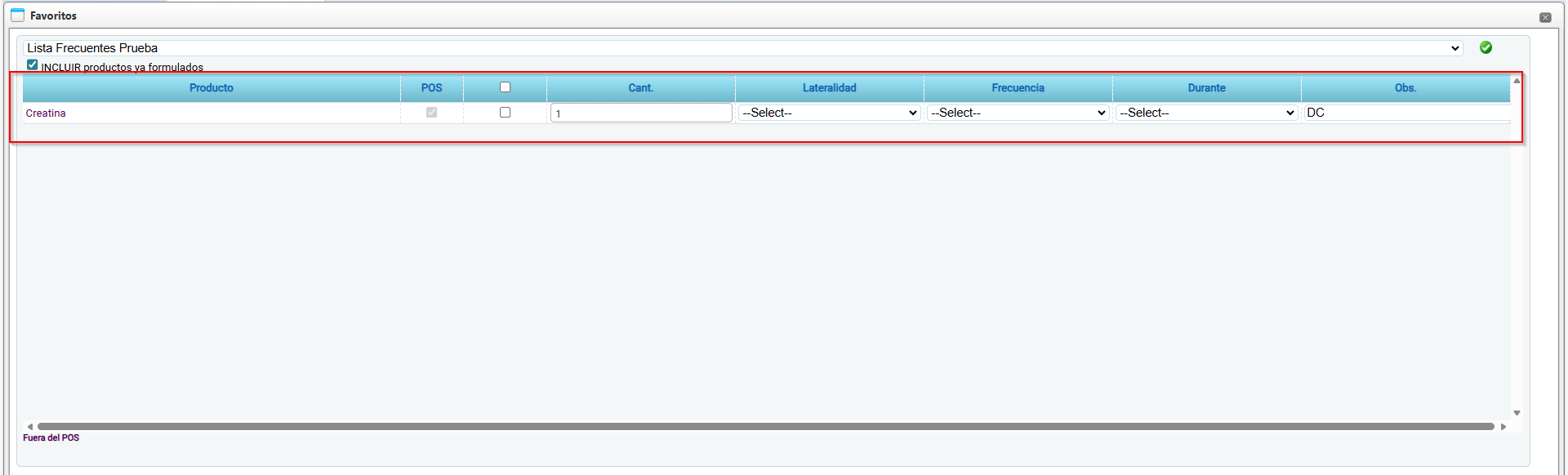This screenshot has height=475, width=1568.
Task: Click the Fuera del POS legend text
Action: pos(51,438)
